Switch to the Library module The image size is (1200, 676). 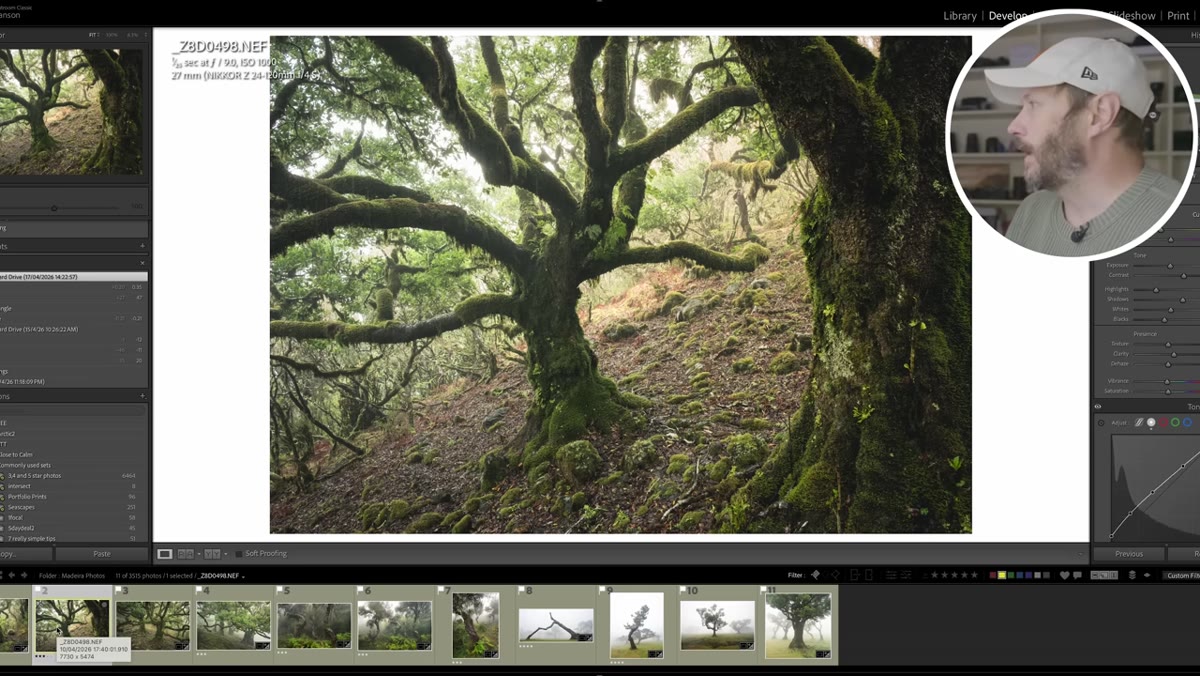tap(960, 16)
